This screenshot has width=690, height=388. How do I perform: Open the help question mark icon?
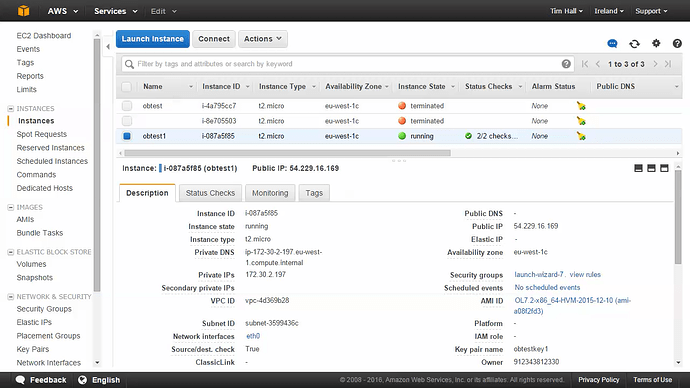[677, 43]
